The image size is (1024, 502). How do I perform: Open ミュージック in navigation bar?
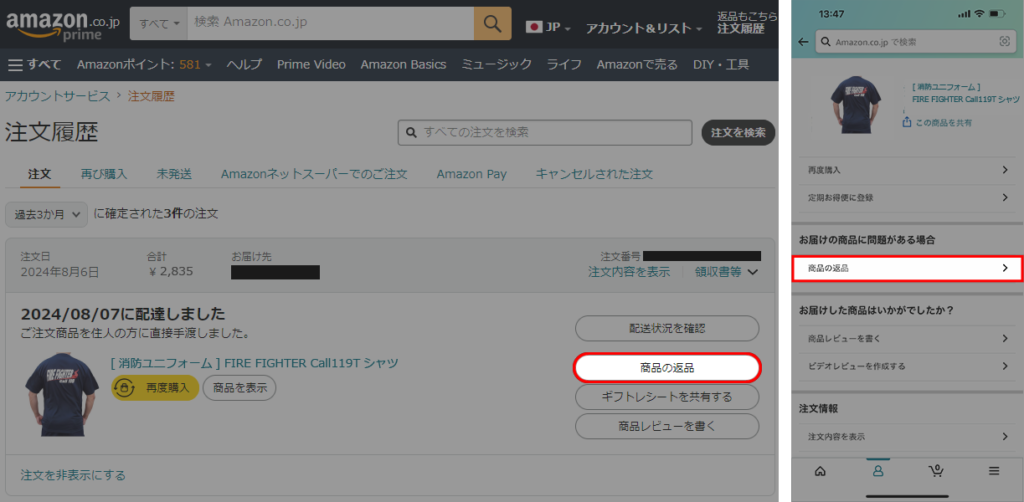(496, 64)
